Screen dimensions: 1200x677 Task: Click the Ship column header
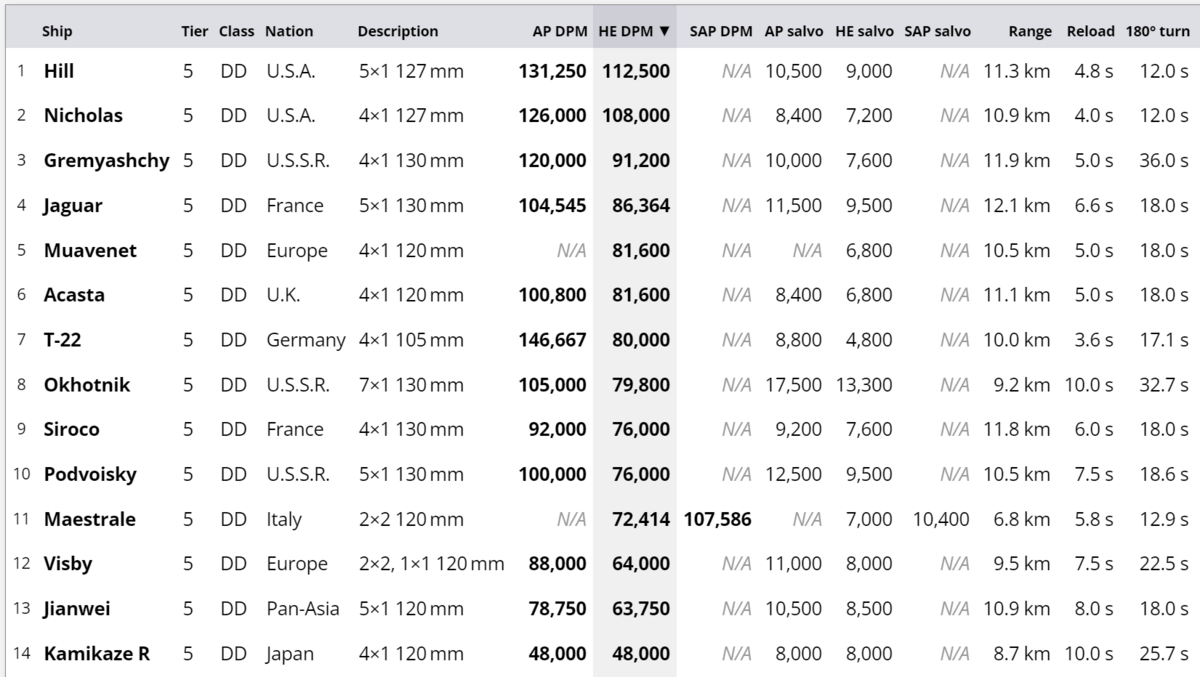57,31
